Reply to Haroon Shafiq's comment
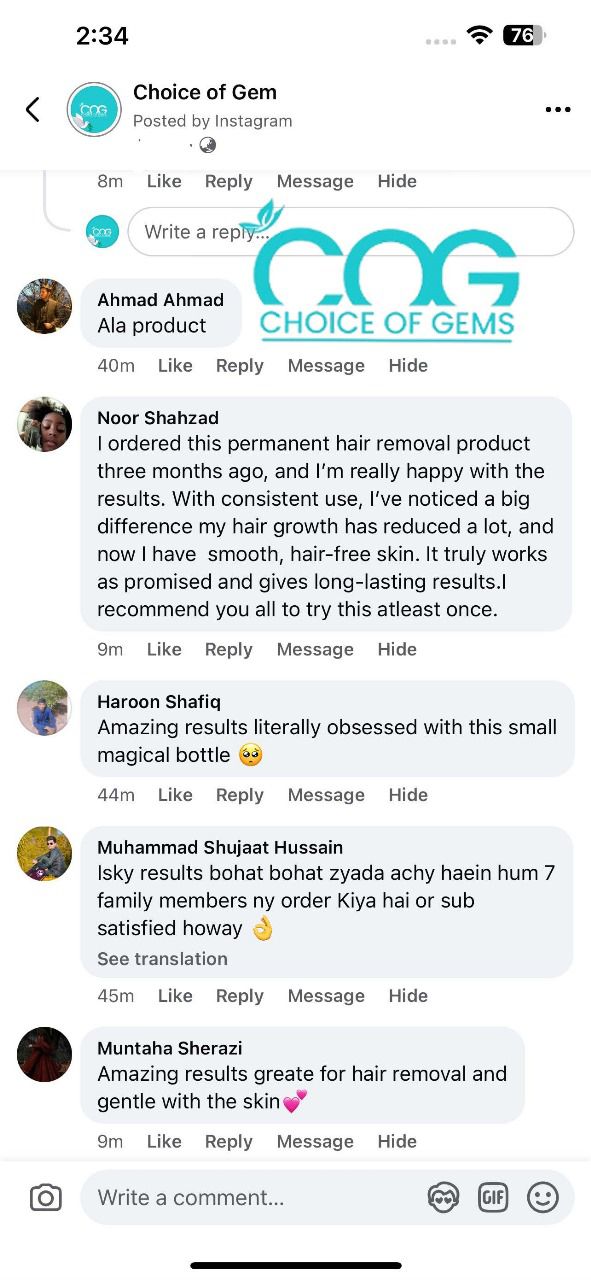The height and width of the screenshot is (1280, 591). pos(239,794)
